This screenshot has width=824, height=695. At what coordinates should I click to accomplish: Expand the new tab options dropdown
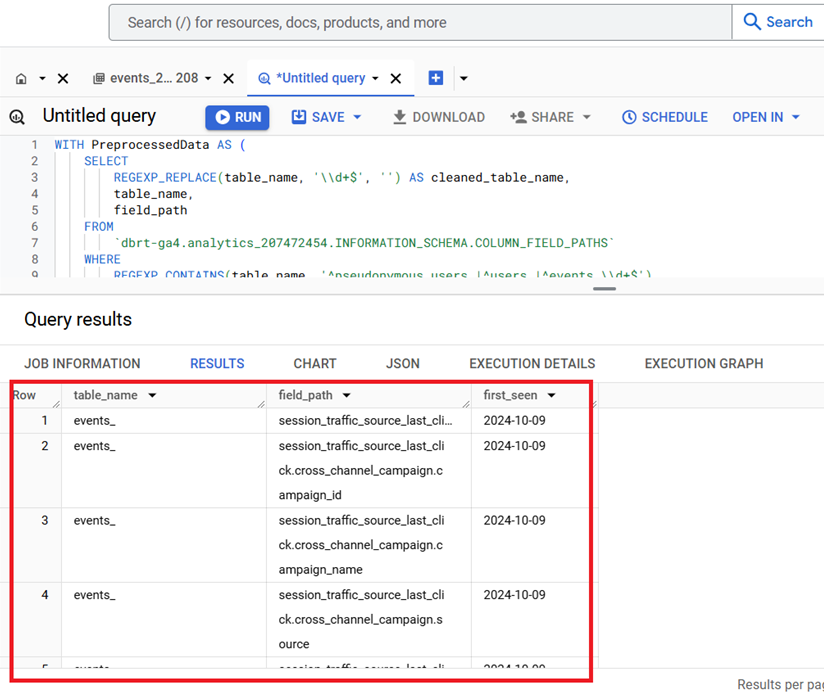(x=464, y=79)
